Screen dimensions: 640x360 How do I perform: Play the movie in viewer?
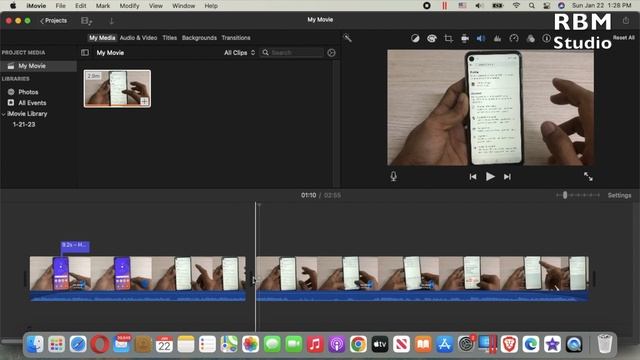pos(490,176)
